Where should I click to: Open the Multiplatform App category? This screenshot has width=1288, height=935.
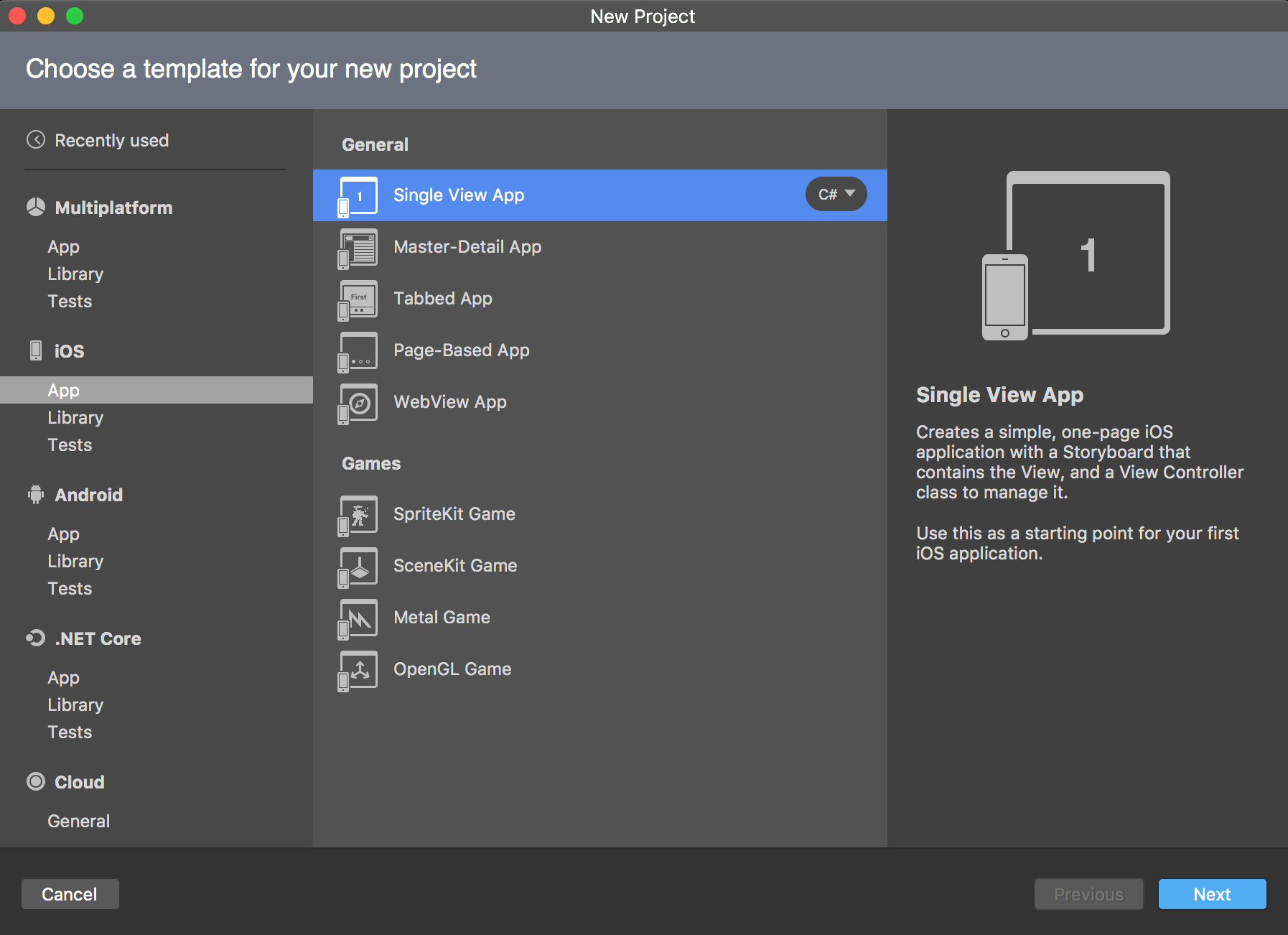click(63, 246)
